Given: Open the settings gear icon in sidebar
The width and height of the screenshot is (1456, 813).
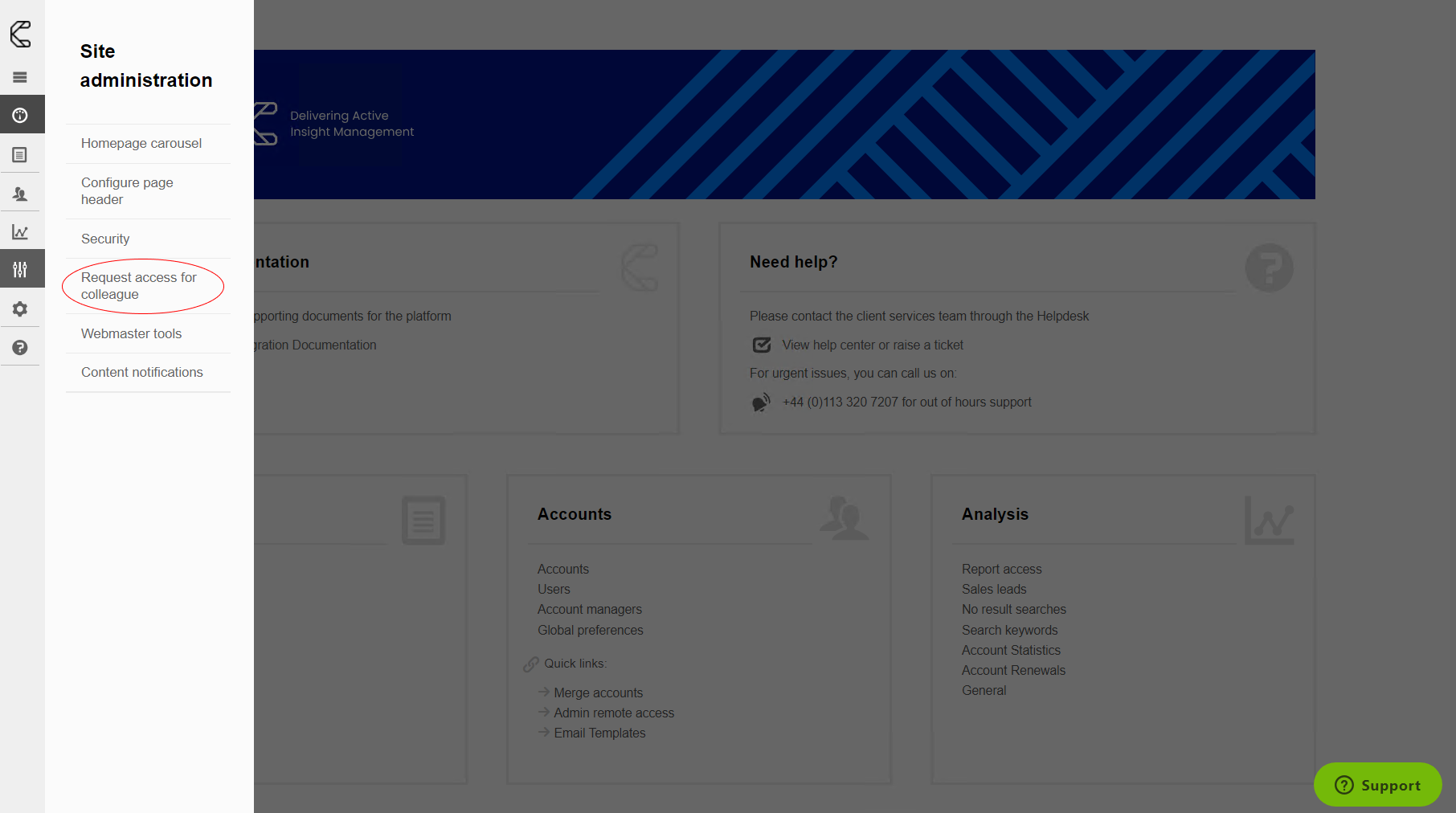Looking at the screenshot, I should tap(20, 309).
